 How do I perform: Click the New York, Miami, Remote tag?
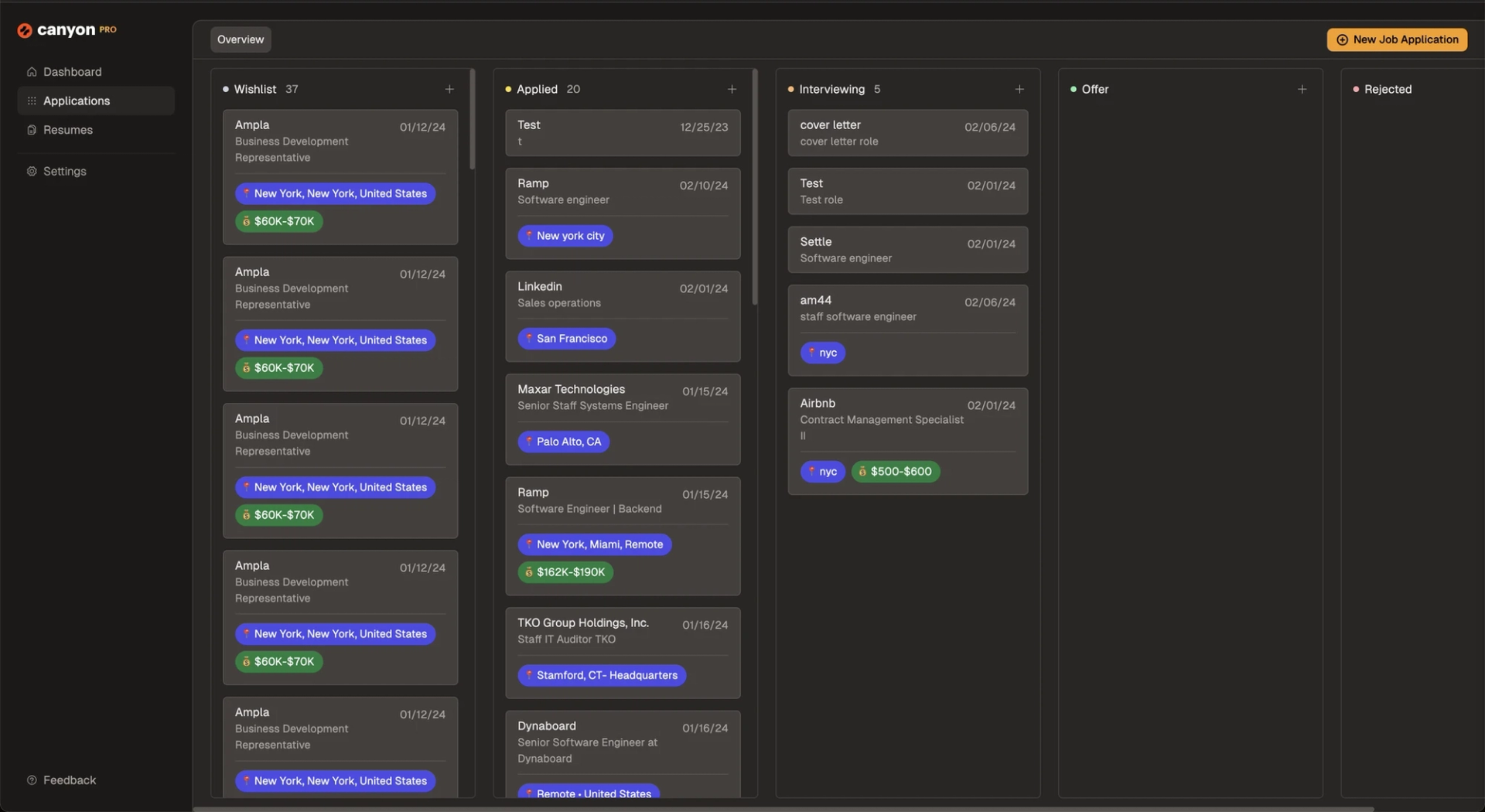[x=595, y=544]
